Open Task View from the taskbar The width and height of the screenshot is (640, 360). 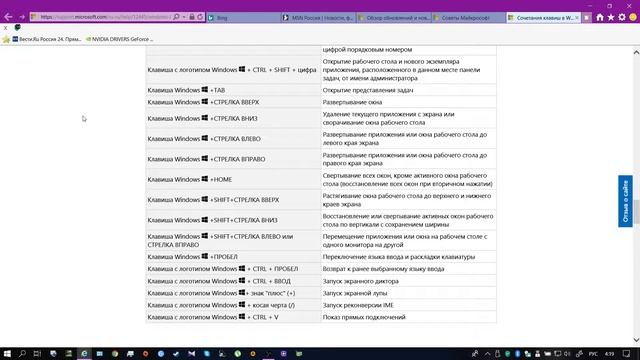click(x=37, y=353)
